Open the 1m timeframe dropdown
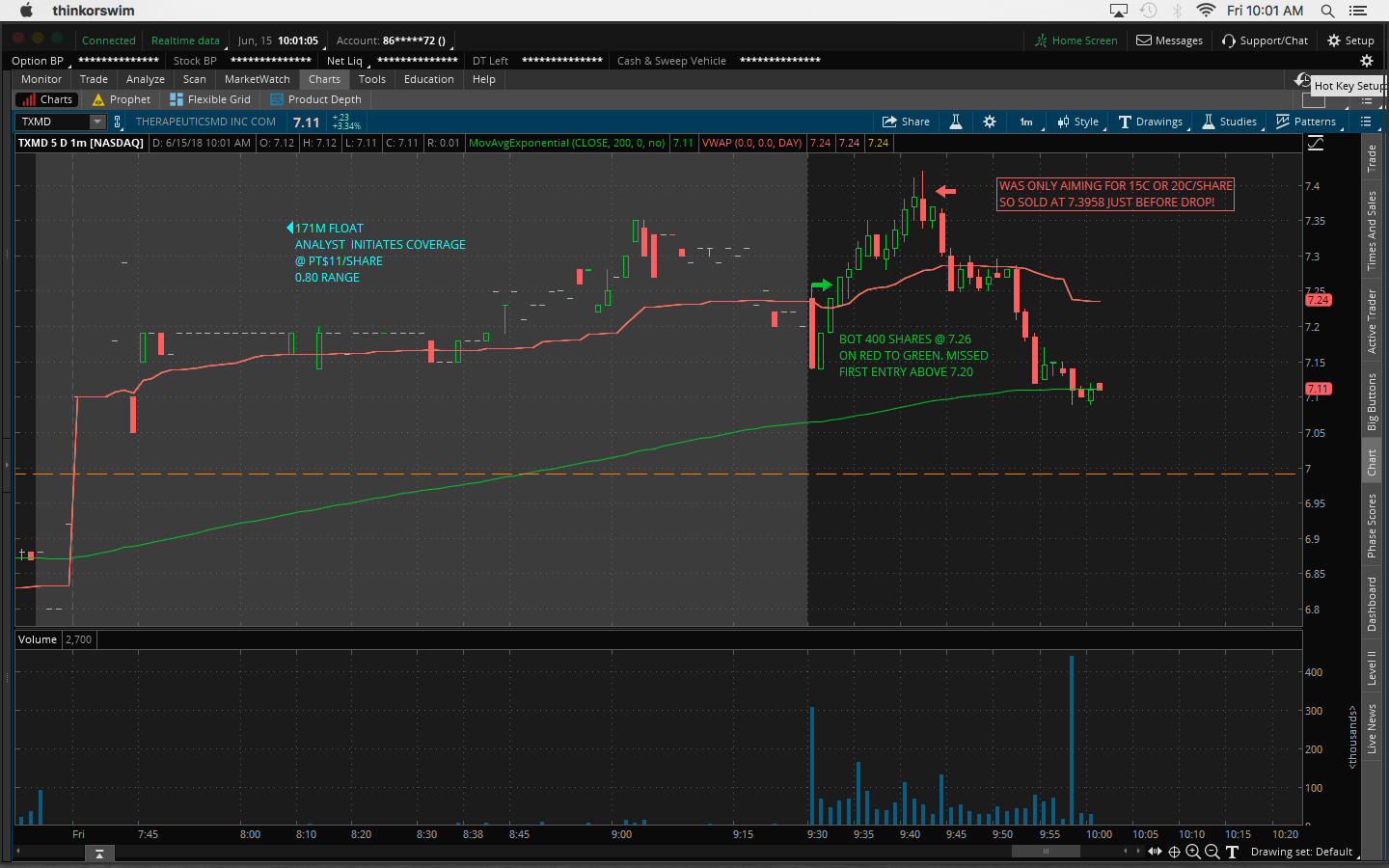 click(x=1026, y=122)
